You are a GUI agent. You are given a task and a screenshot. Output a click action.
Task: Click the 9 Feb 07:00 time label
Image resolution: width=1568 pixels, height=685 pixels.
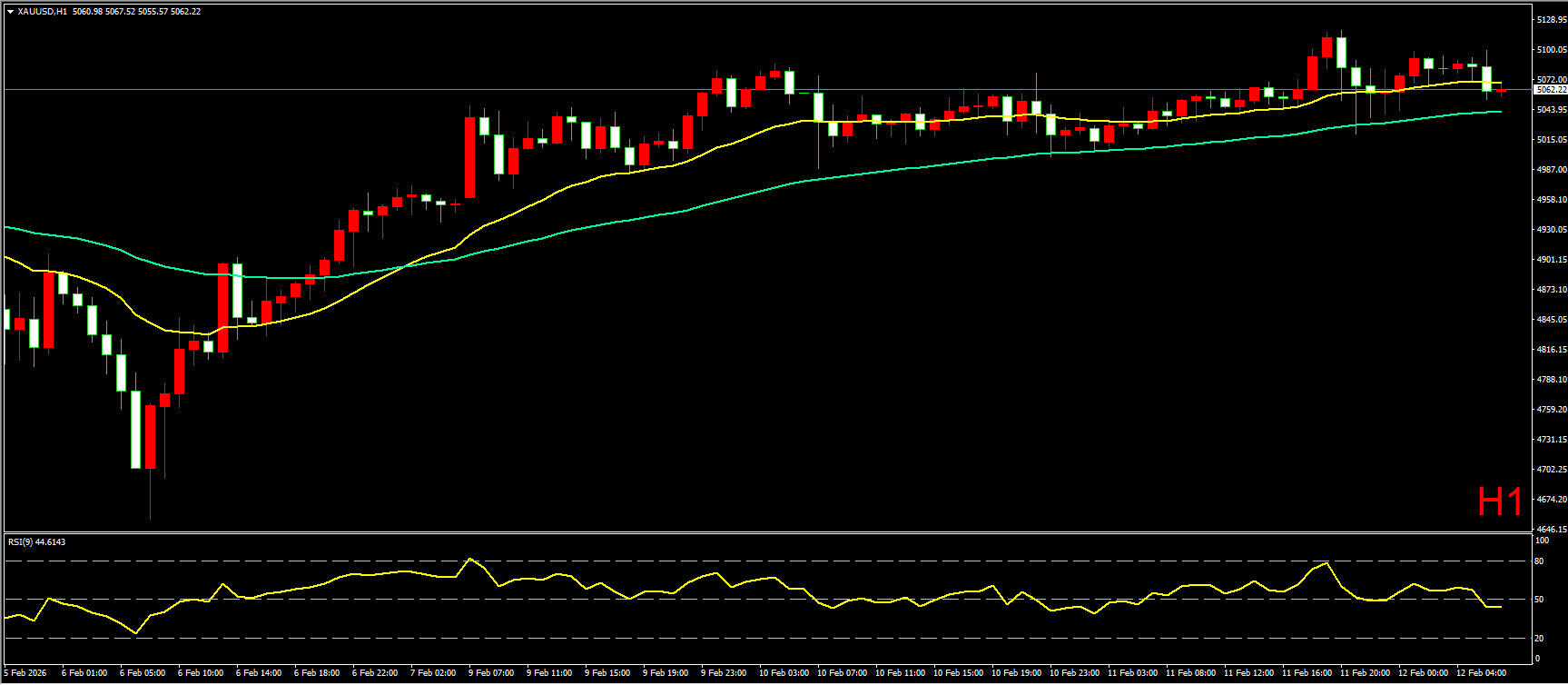click(x=491, y=673)
